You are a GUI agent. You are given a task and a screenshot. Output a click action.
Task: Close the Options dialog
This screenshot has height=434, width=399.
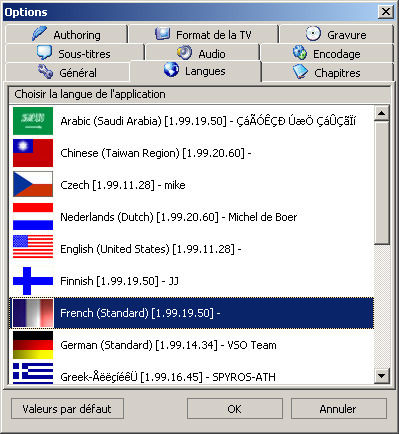(x=386, y=12)
